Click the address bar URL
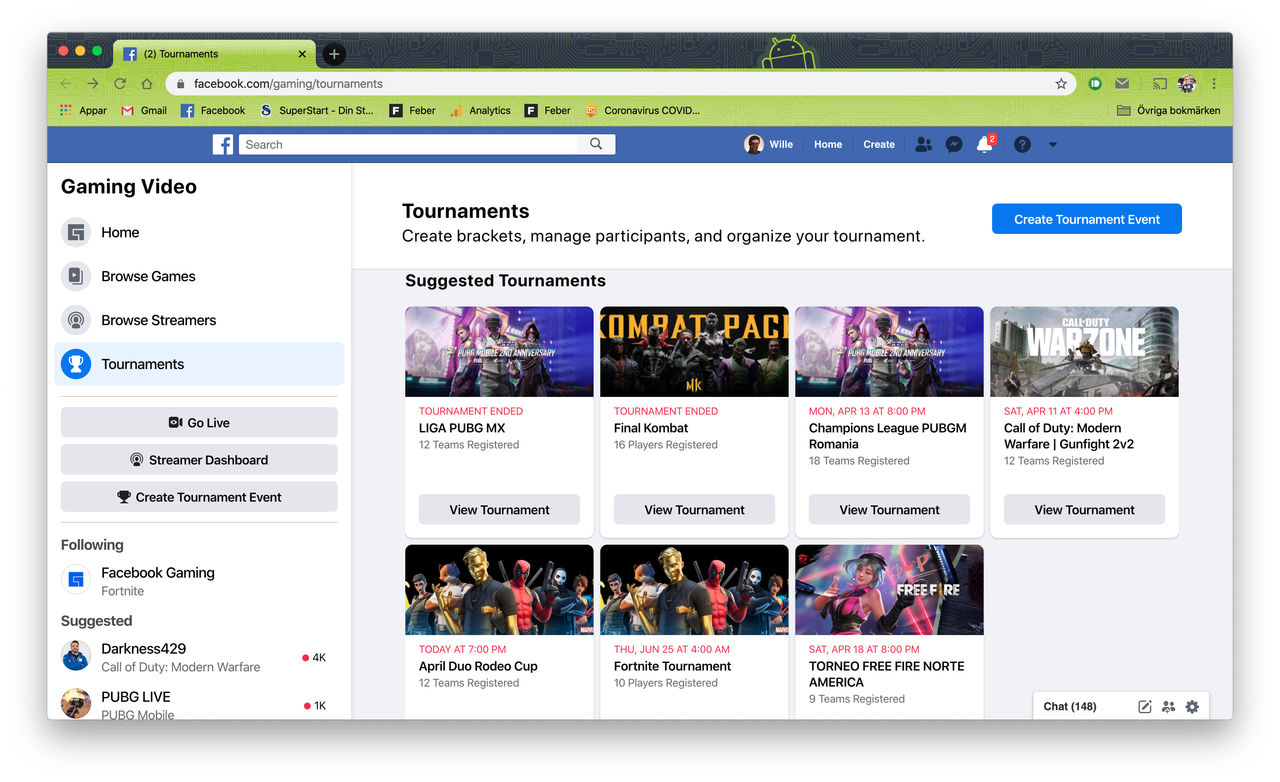The image size is (1280, 782). 288,84
